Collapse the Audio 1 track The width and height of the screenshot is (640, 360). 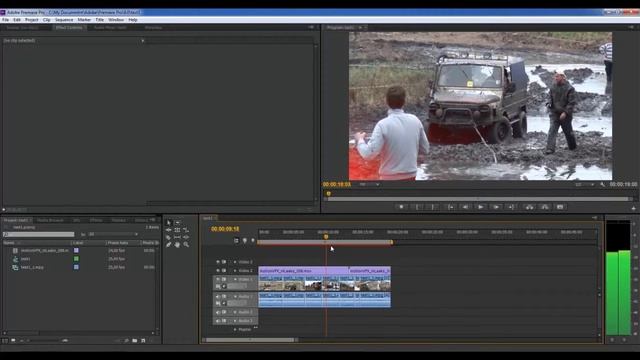pyautogui.click(x=235, y=297)
